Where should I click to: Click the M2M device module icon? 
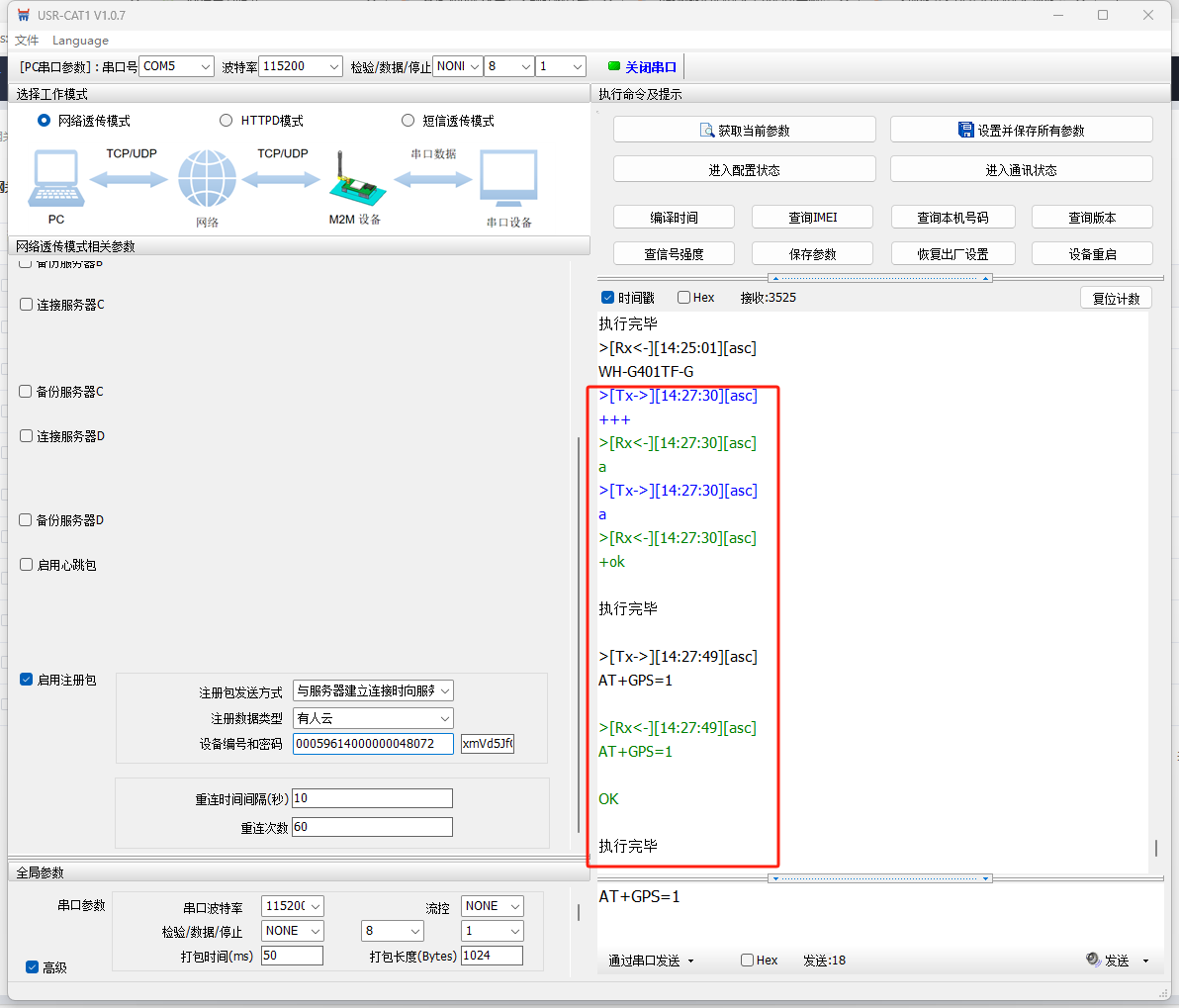click(x=353, y=181)
